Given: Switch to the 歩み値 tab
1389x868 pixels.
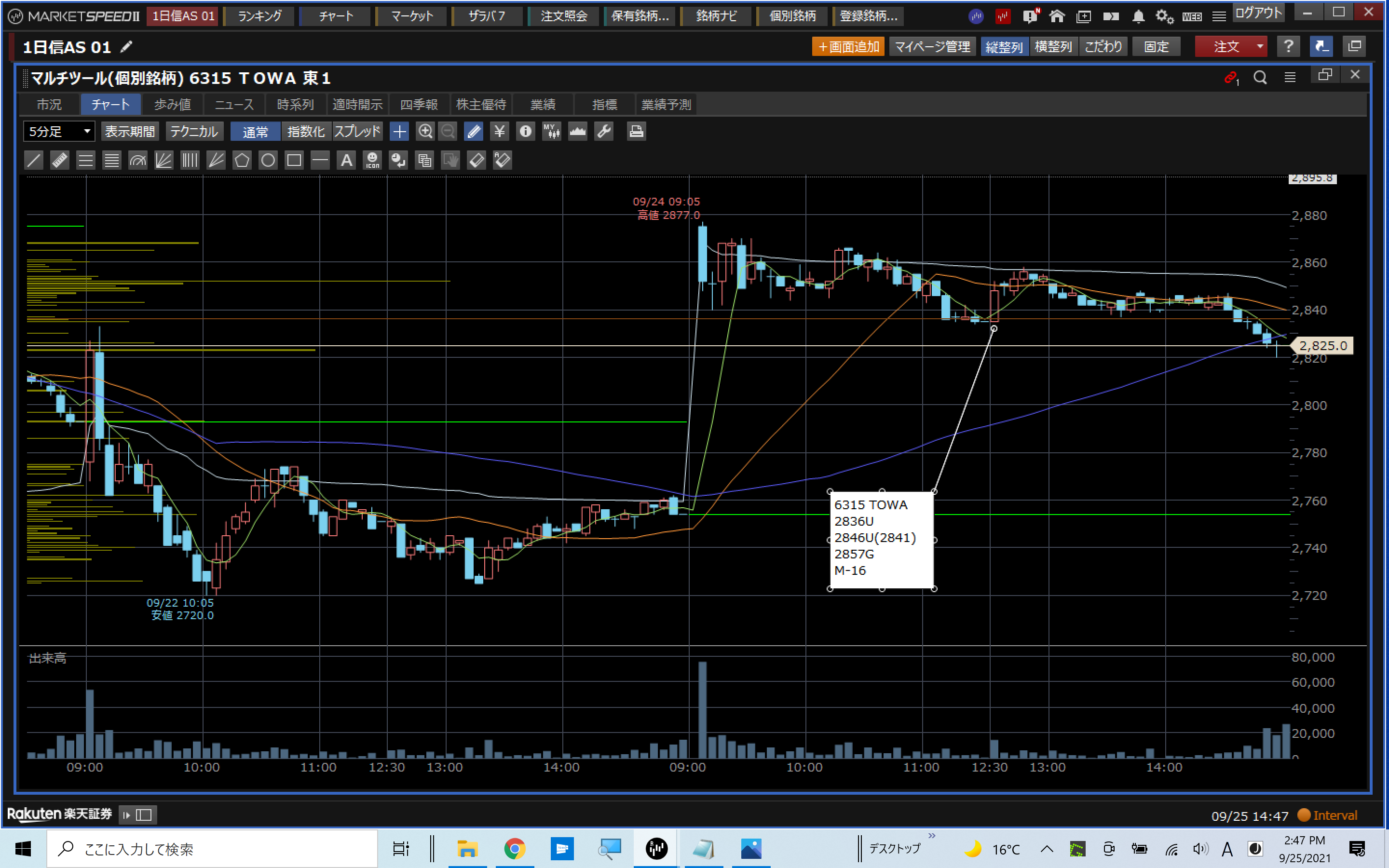Looking at the screenshot, I should (173, 105).
